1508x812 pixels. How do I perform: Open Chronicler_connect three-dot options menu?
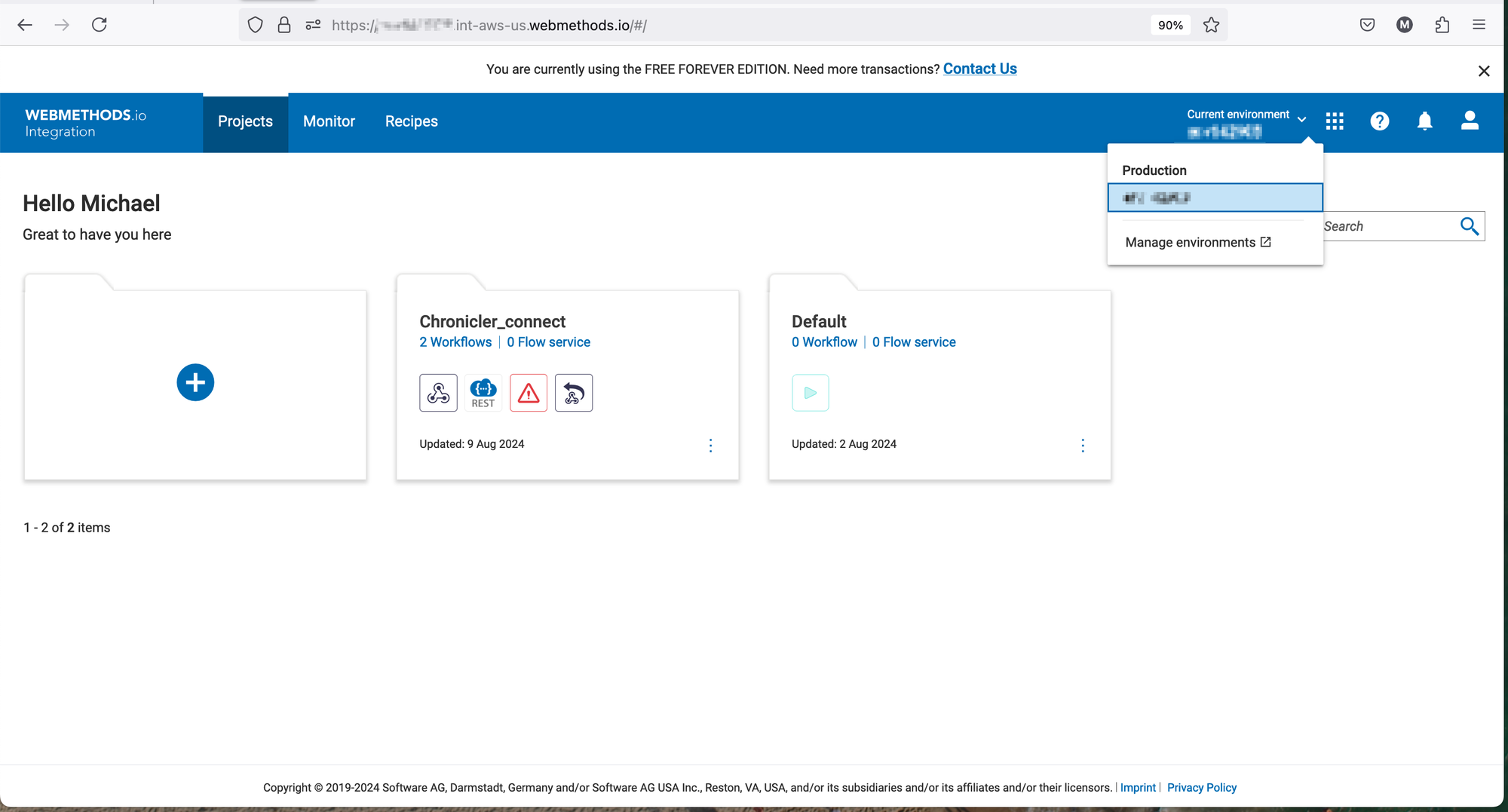coord(710,446)
